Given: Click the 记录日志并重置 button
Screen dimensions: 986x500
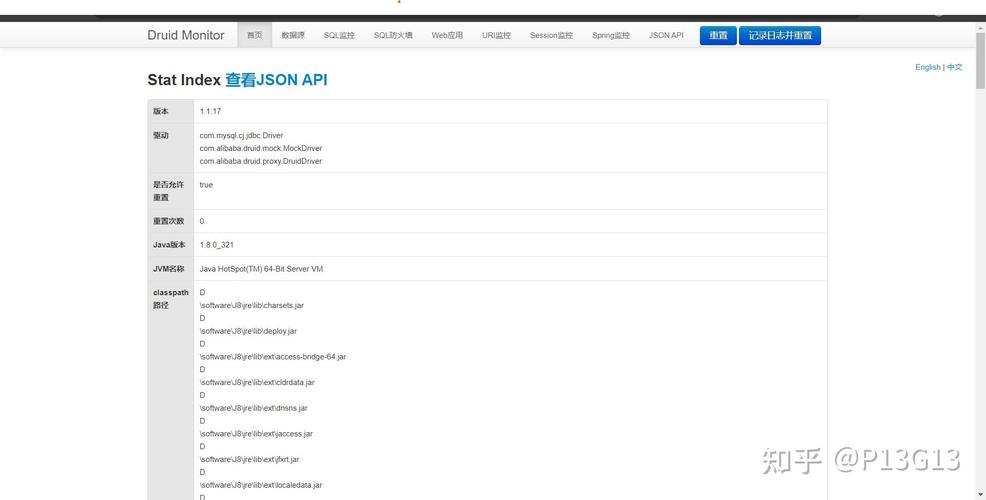Looking at the screenshot, I should point(779,35).
